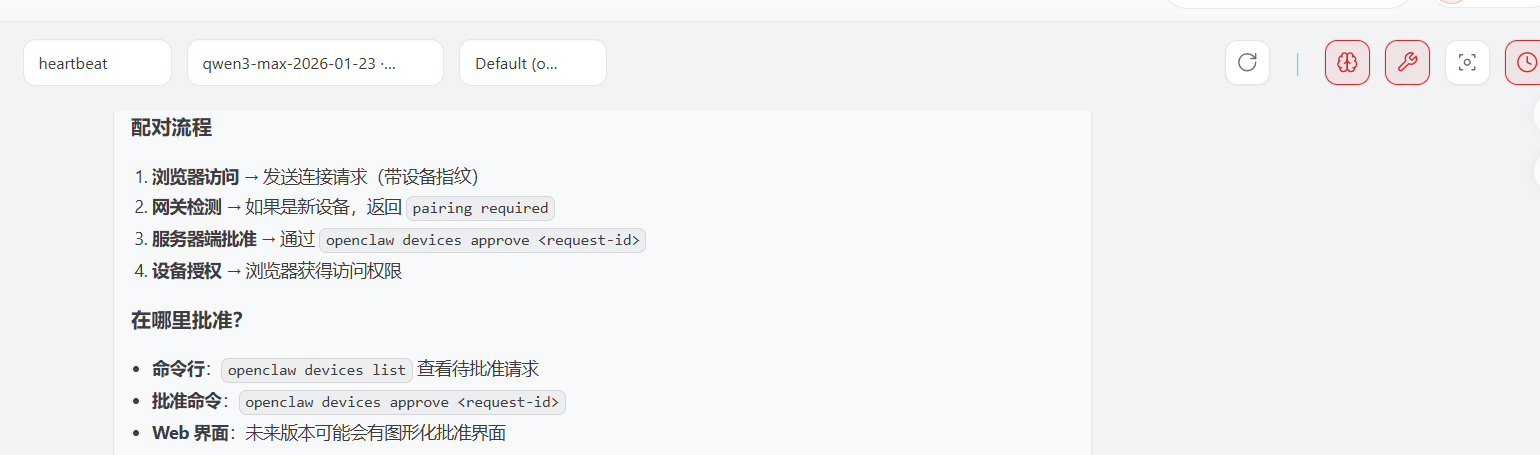1540x455 pixels.
Task: Click the refresh chat icon
Action: (1247, 63)
